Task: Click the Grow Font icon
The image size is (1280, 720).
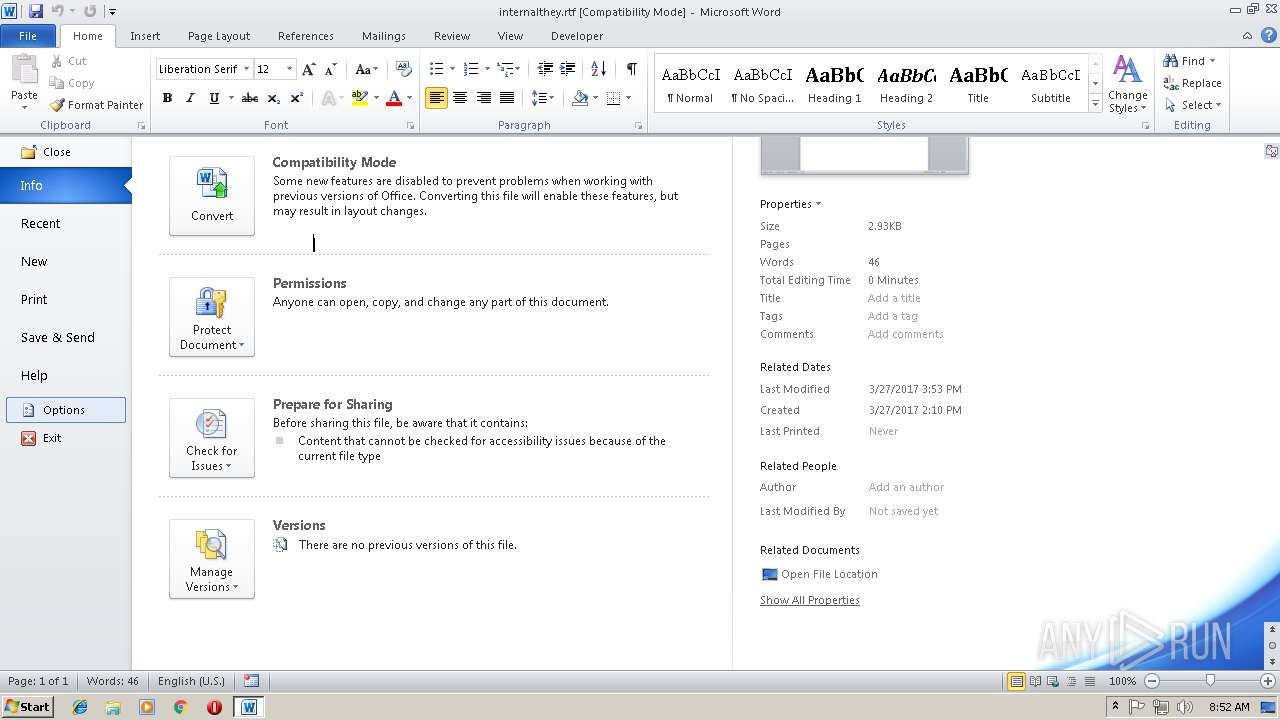Action: click(x=309, y=69)
